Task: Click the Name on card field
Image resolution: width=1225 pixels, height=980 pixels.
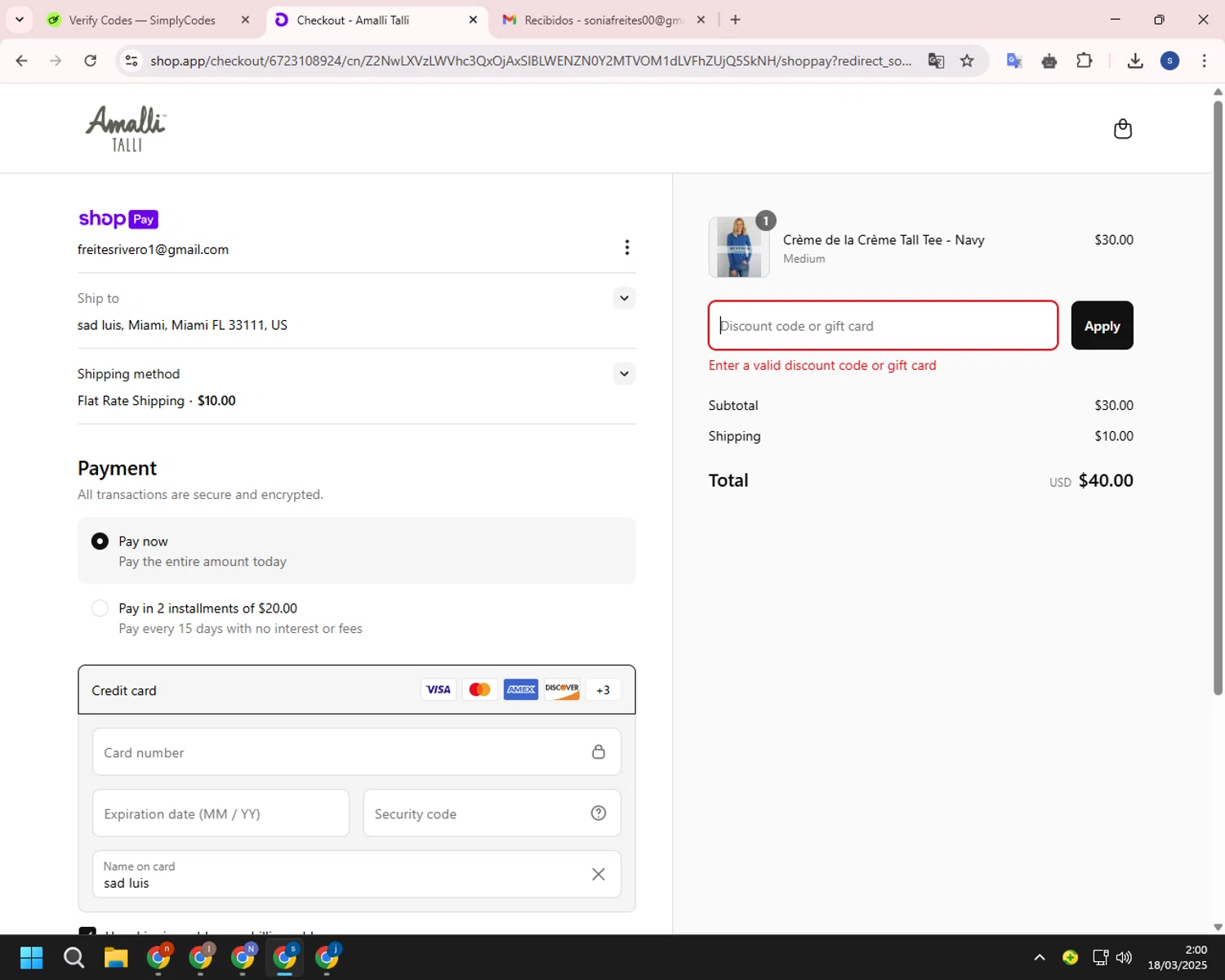Action: pos(357,875)
